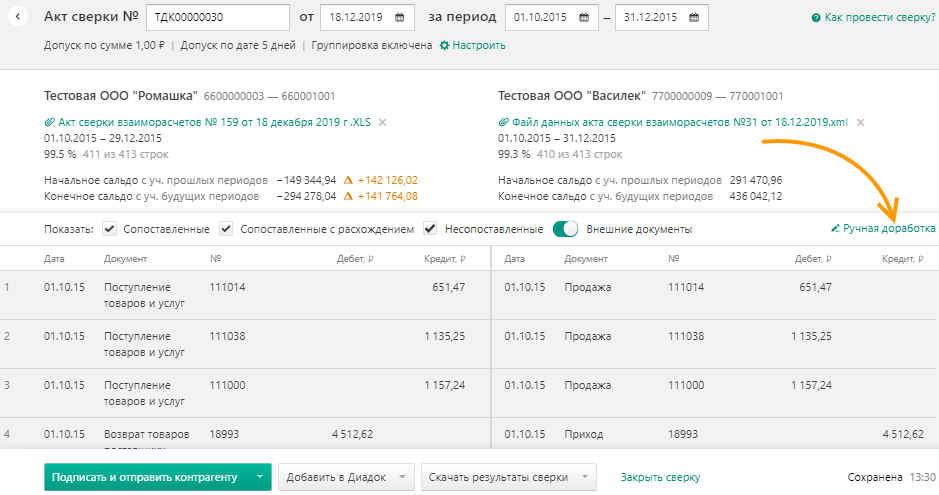Click left debit value 4 512,62

[353, 435]
